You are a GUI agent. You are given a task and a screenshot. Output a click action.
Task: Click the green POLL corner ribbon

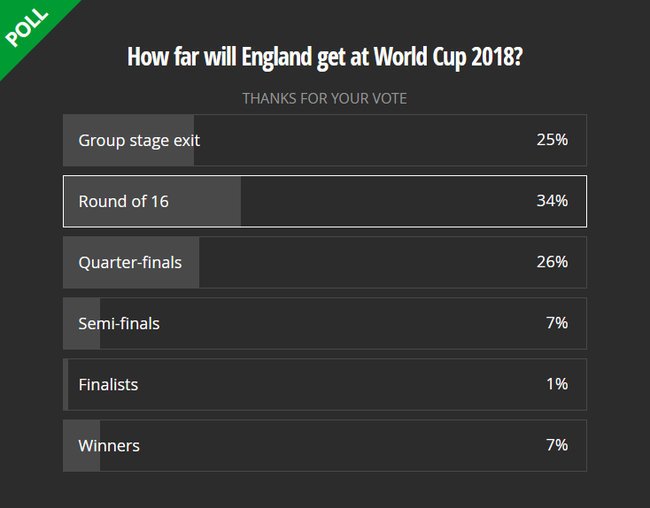(x=27, y=27)
